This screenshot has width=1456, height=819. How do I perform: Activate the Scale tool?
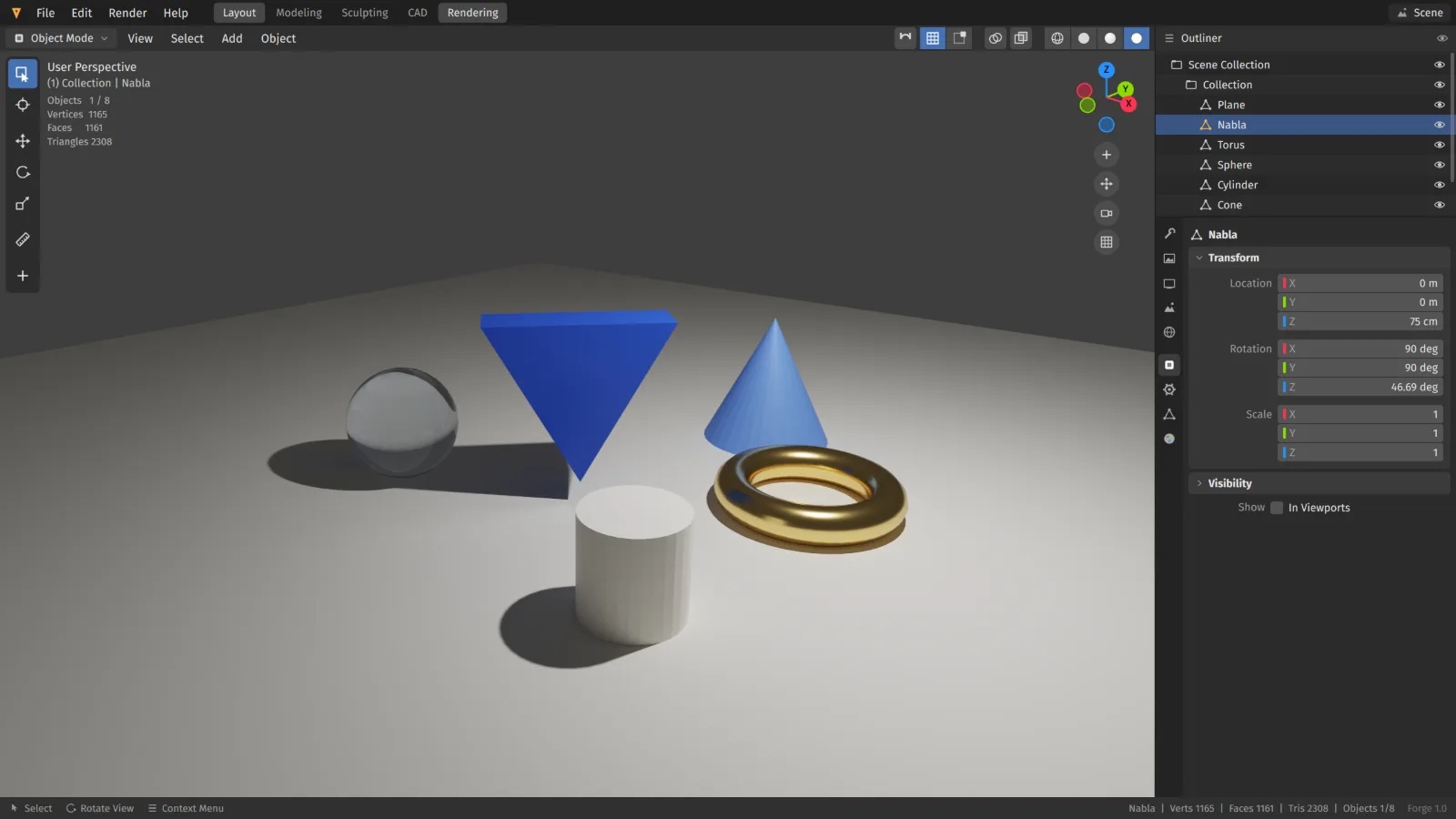click(23, 204)
